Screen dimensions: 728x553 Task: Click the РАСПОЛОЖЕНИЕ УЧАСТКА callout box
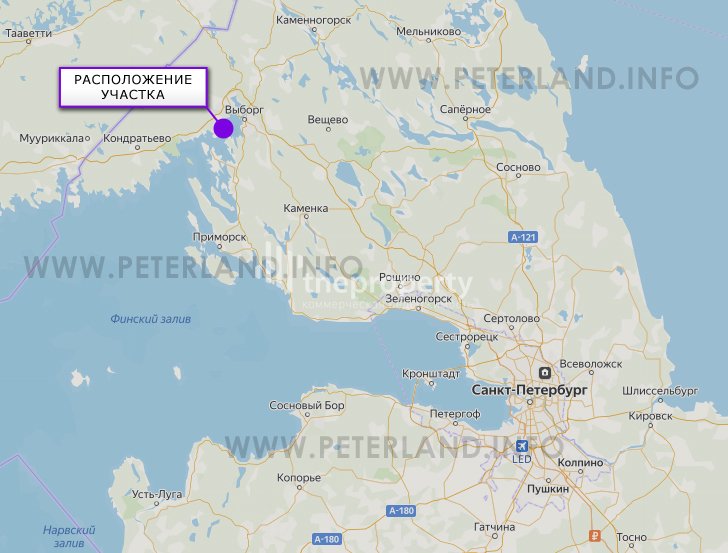pyautogui.click(x=133, y=87)
